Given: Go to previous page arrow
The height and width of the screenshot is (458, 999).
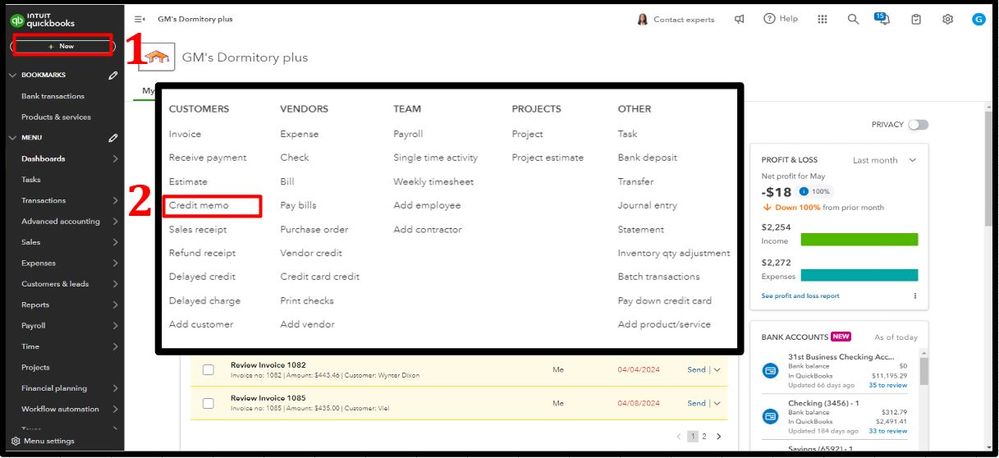Looking at the screenshot, I should [x=678, y=436].
